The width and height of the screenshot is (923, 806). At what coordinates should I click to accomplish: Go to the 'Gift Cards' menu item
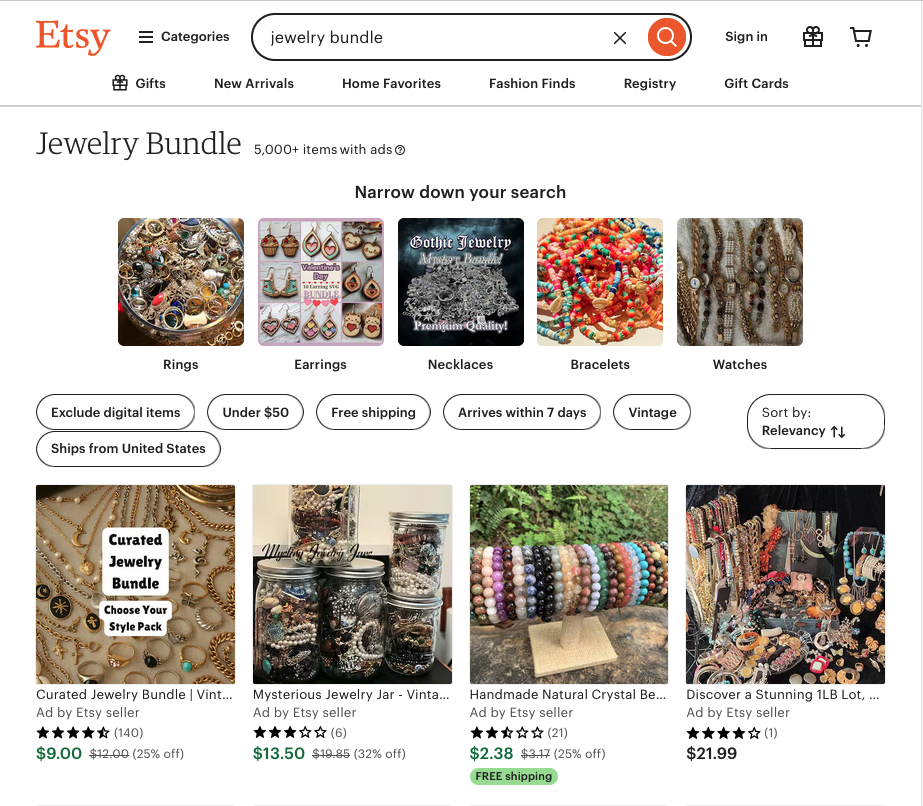(756, 83)
